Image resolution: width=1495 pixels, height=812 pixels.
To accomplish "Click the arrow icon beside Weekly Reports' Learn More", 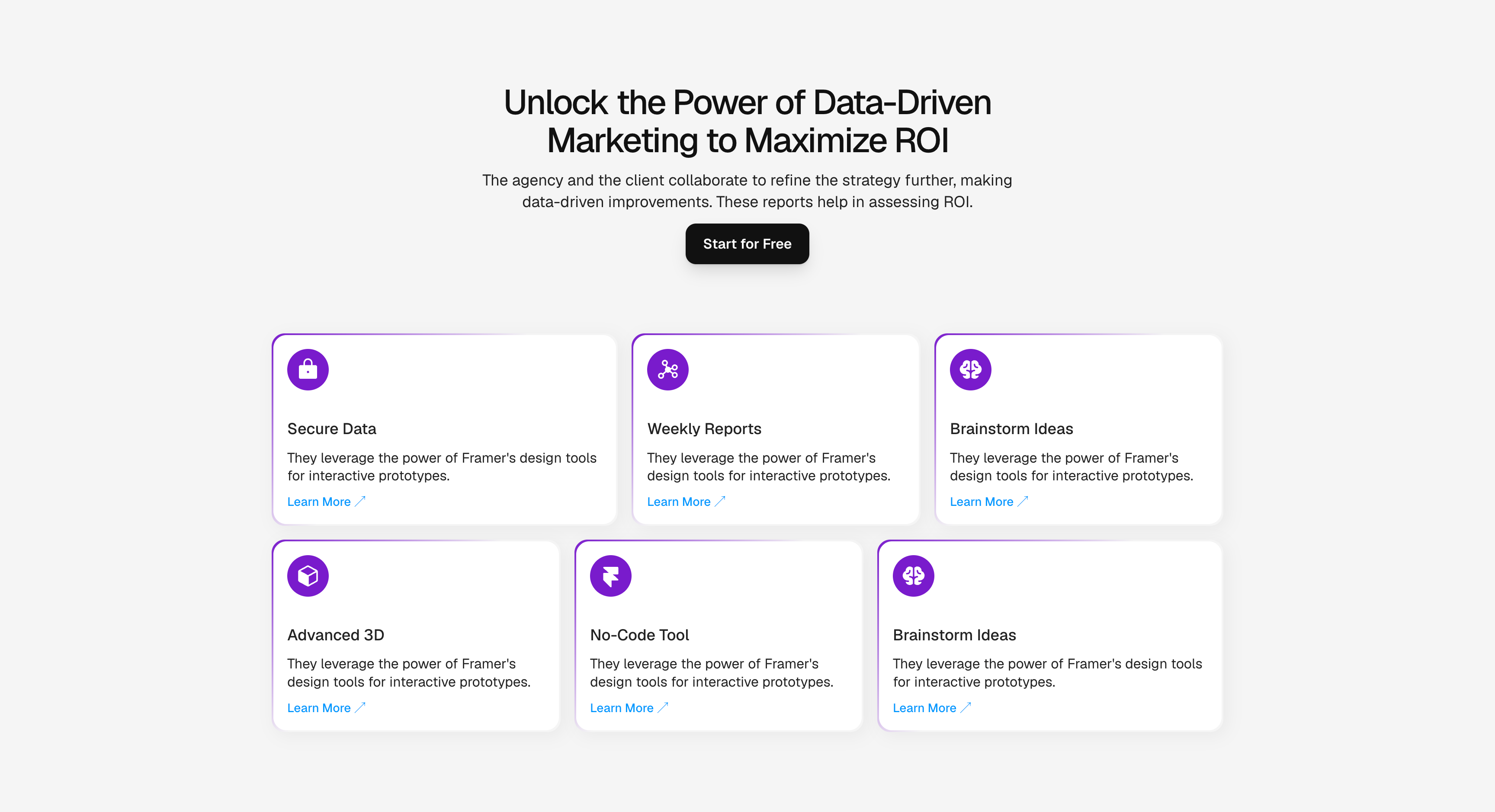I will [x=720, y=501].
